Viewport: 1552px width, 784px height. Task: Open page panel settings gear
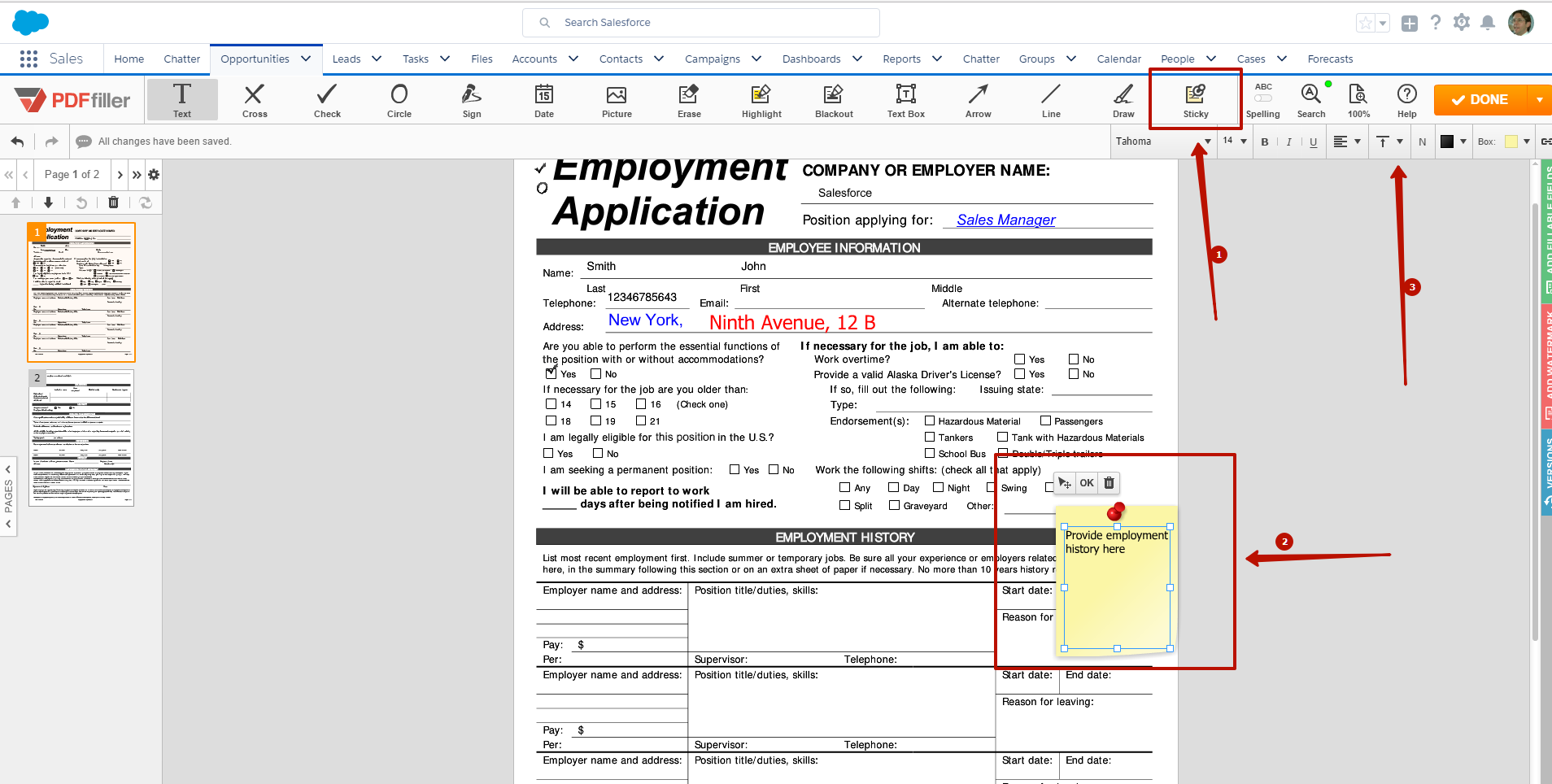(154, 174)
